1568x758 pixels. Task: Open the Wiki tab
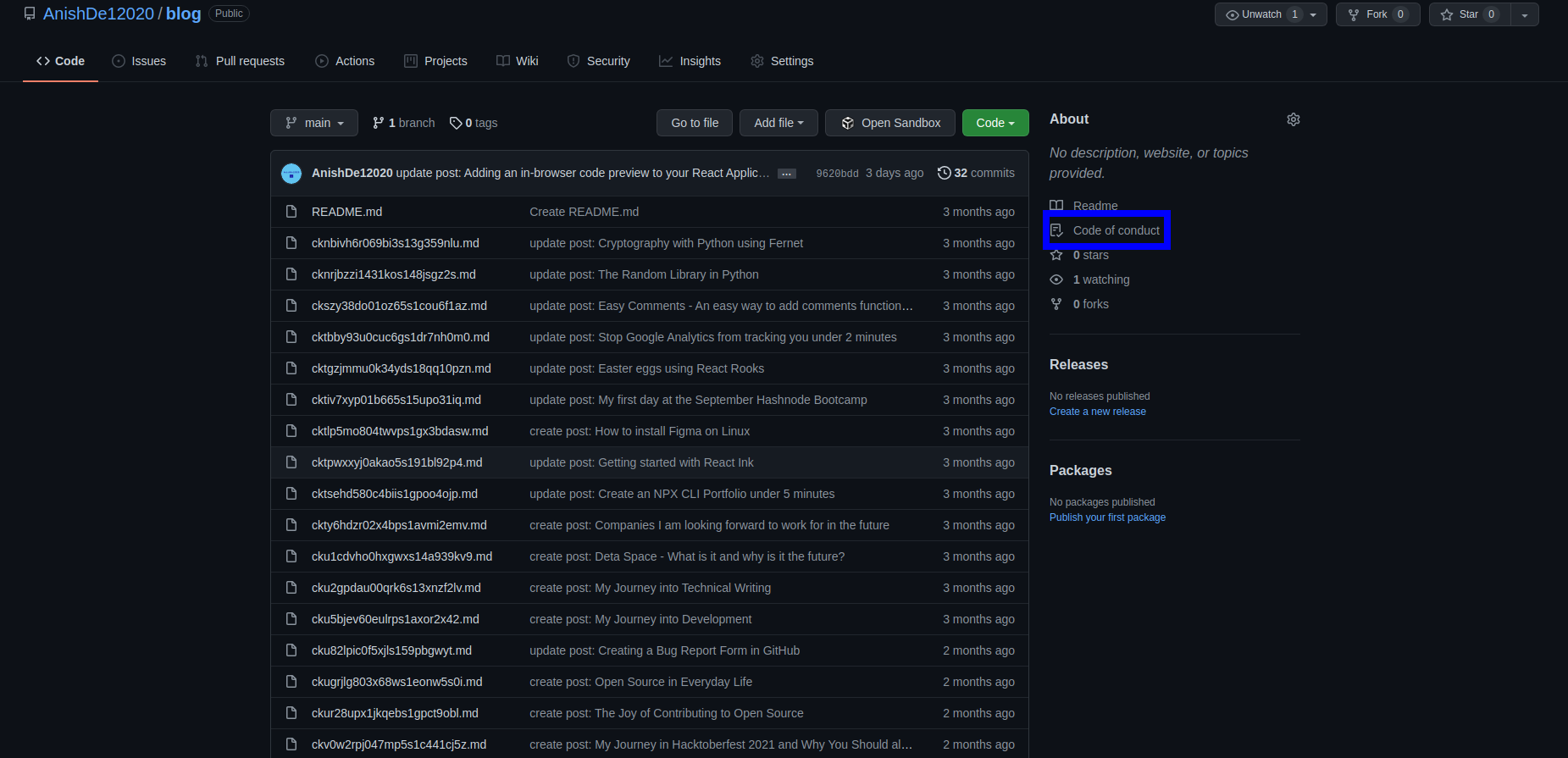[x=518, y=61]
